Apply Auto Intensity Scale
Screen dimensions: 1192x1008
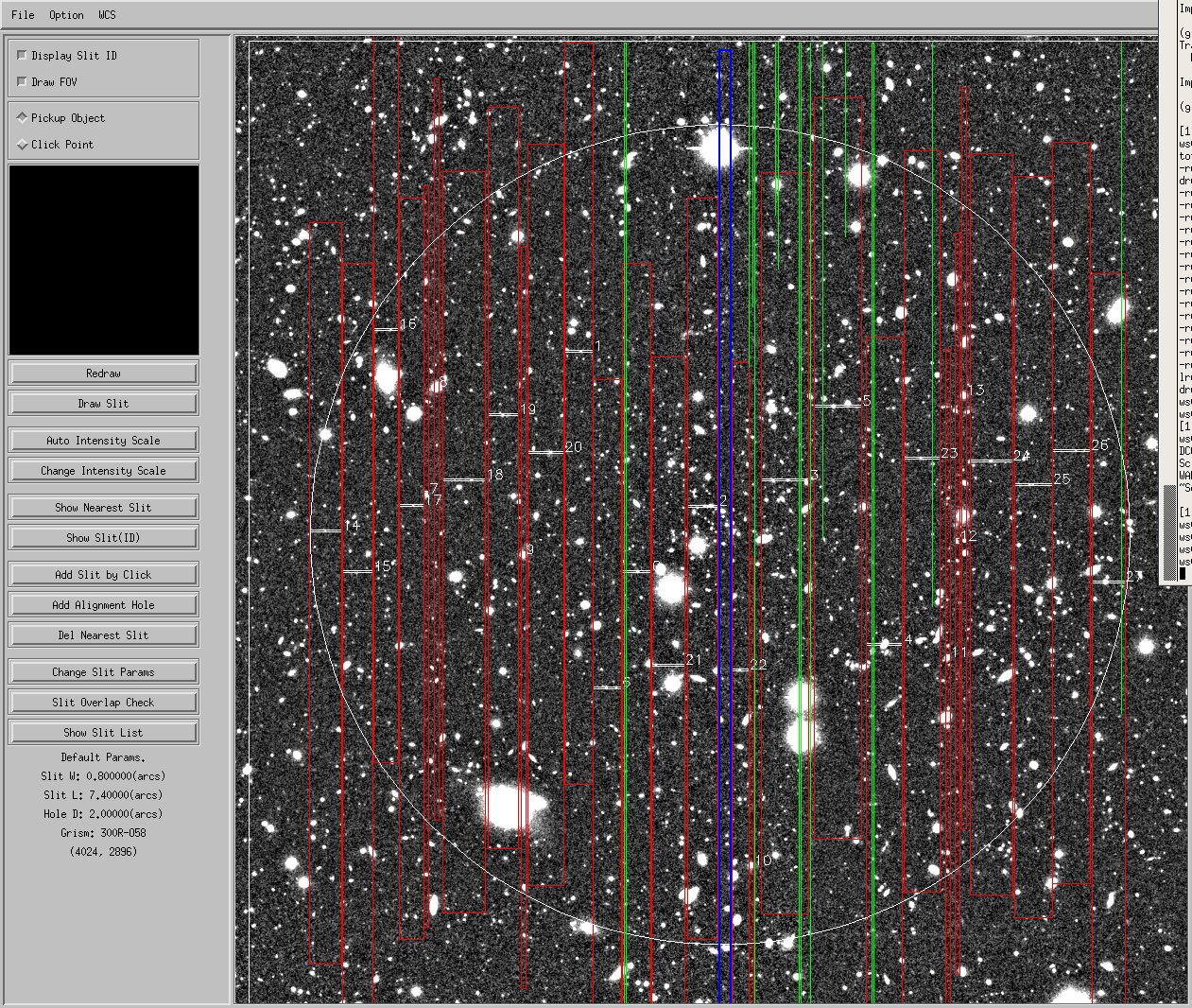tap(104, 441)
